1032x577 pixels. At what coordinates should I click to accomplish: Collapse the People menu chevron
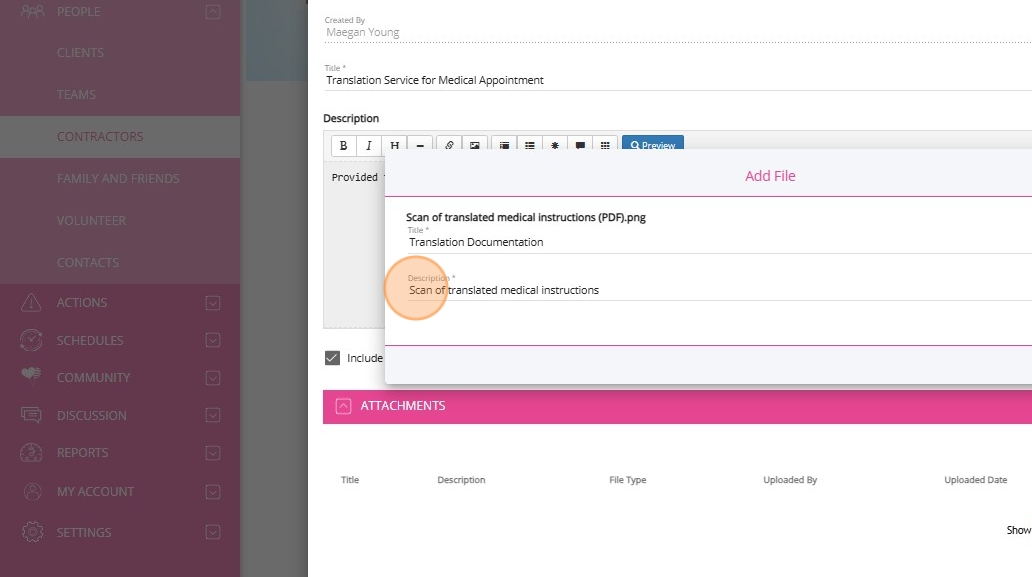point(213,12)
